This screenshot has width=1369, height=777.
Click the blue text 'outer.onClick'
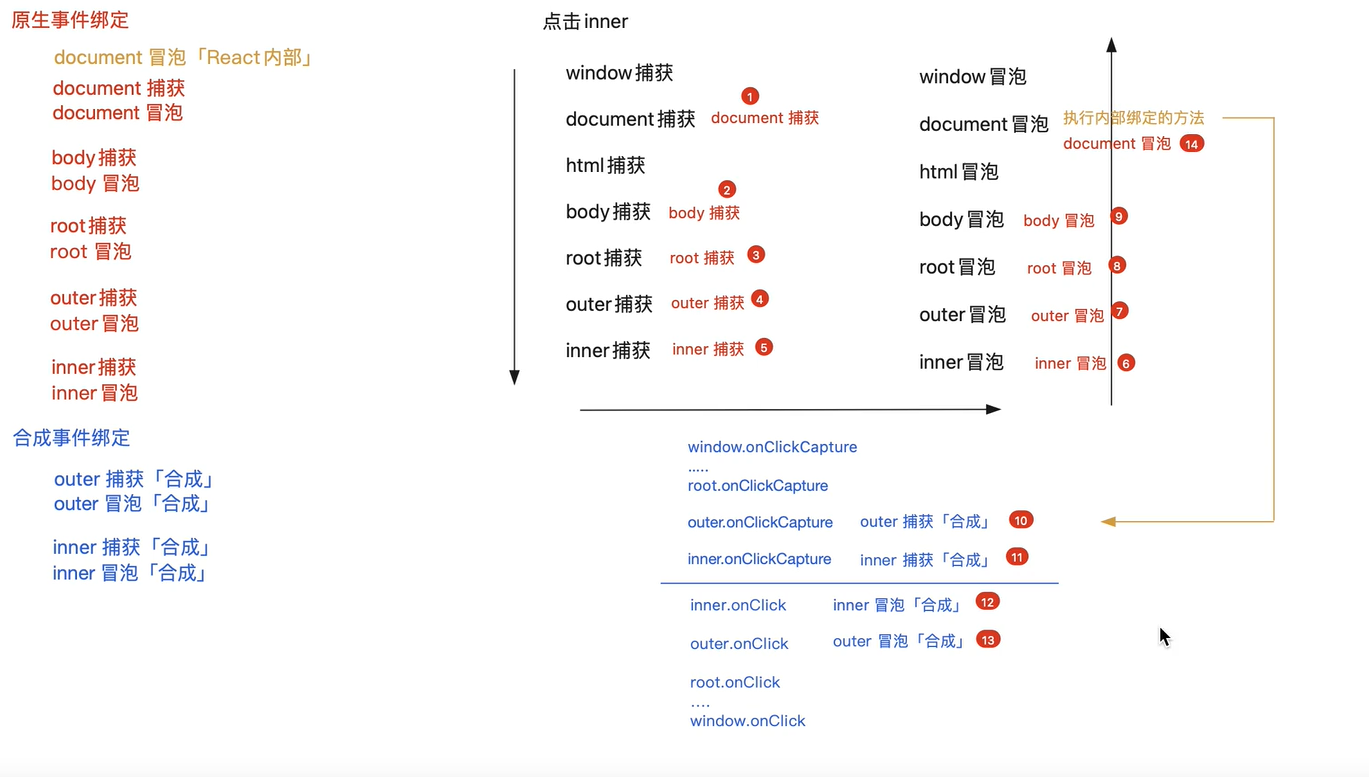point(739,644)
